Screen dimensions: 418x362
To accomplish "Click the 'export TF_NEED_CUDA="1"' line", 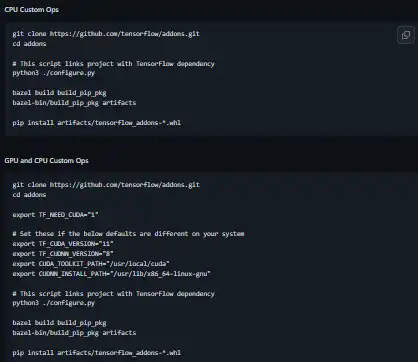I will pos(55,215).
